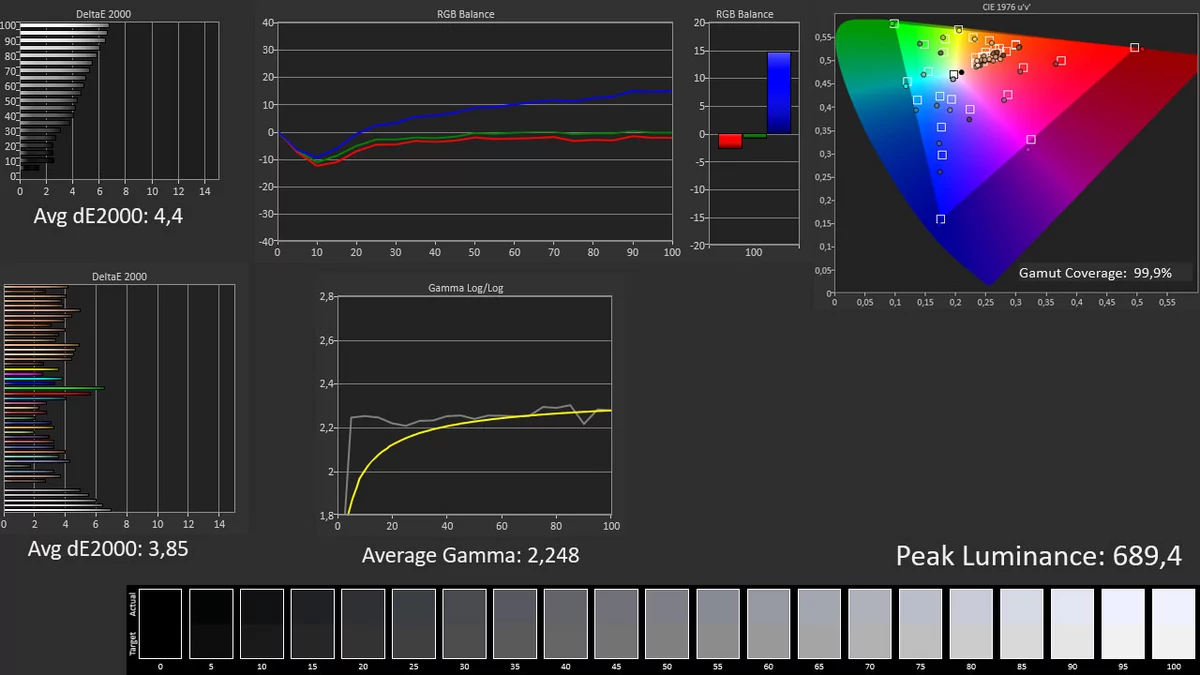
Task: Click the "Avg dE2000: 4,4" value
Action: pos(108,216)
